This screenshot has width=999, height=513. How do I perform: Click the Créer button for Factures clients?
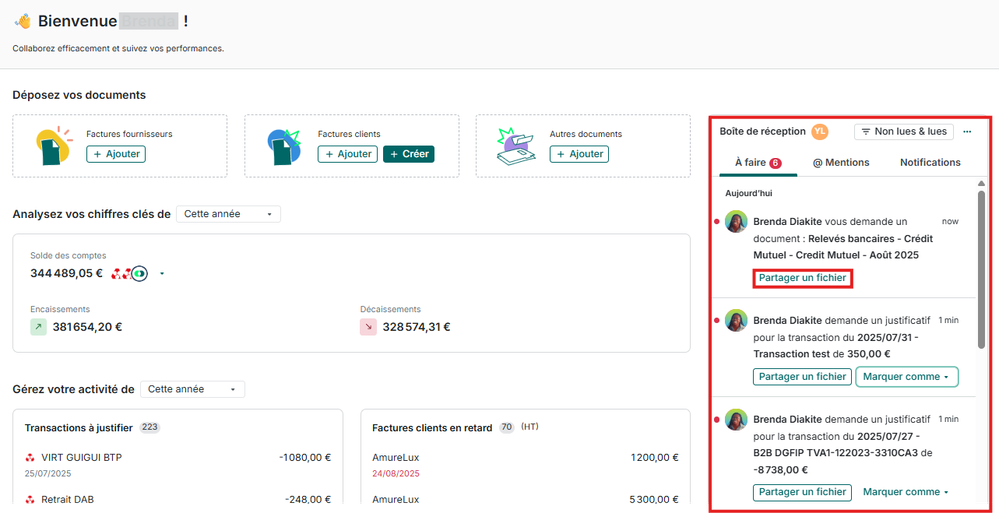tap(408, 154)
